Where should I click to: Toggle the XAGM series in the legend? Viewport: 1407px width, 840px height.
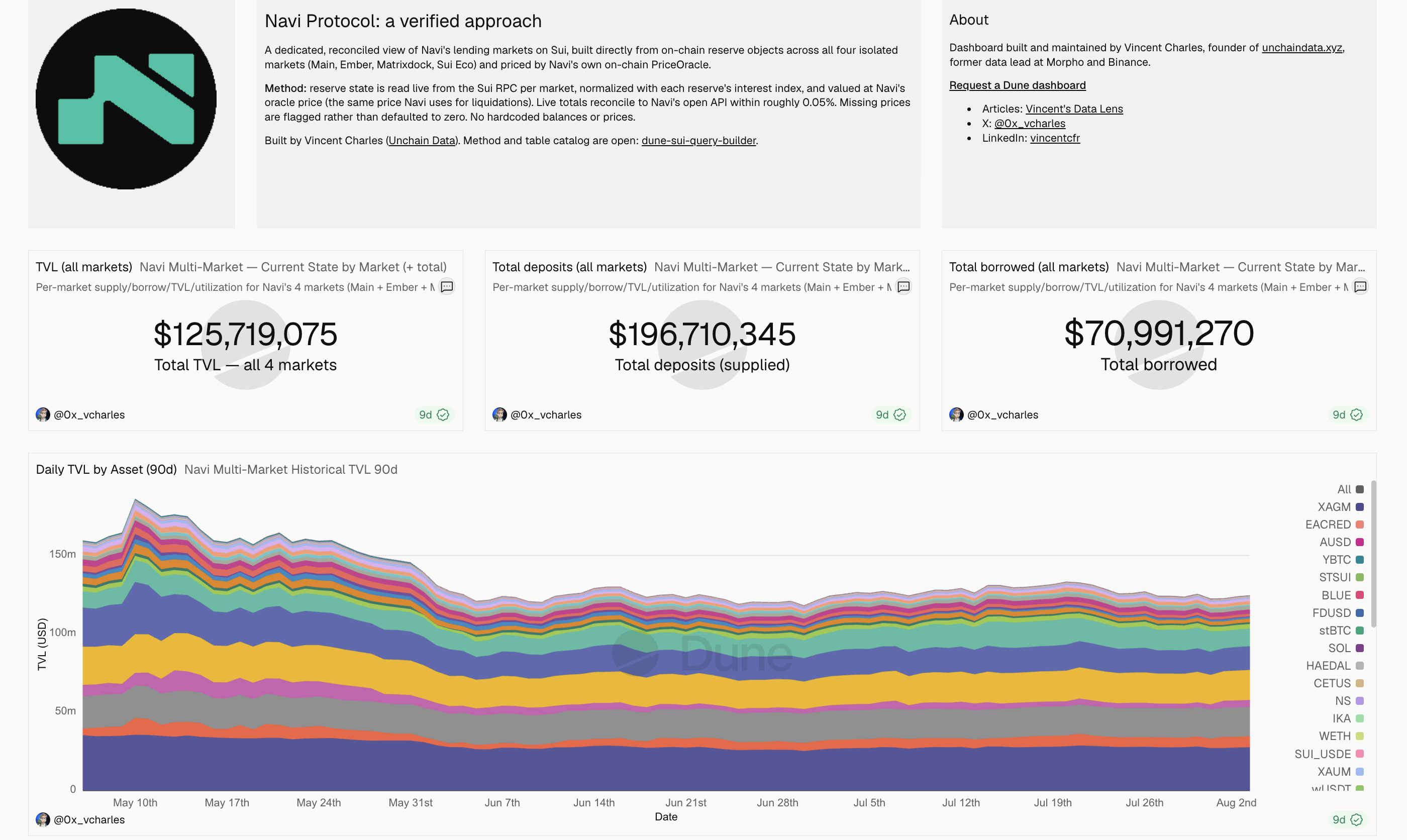[x=1341, y=507]
